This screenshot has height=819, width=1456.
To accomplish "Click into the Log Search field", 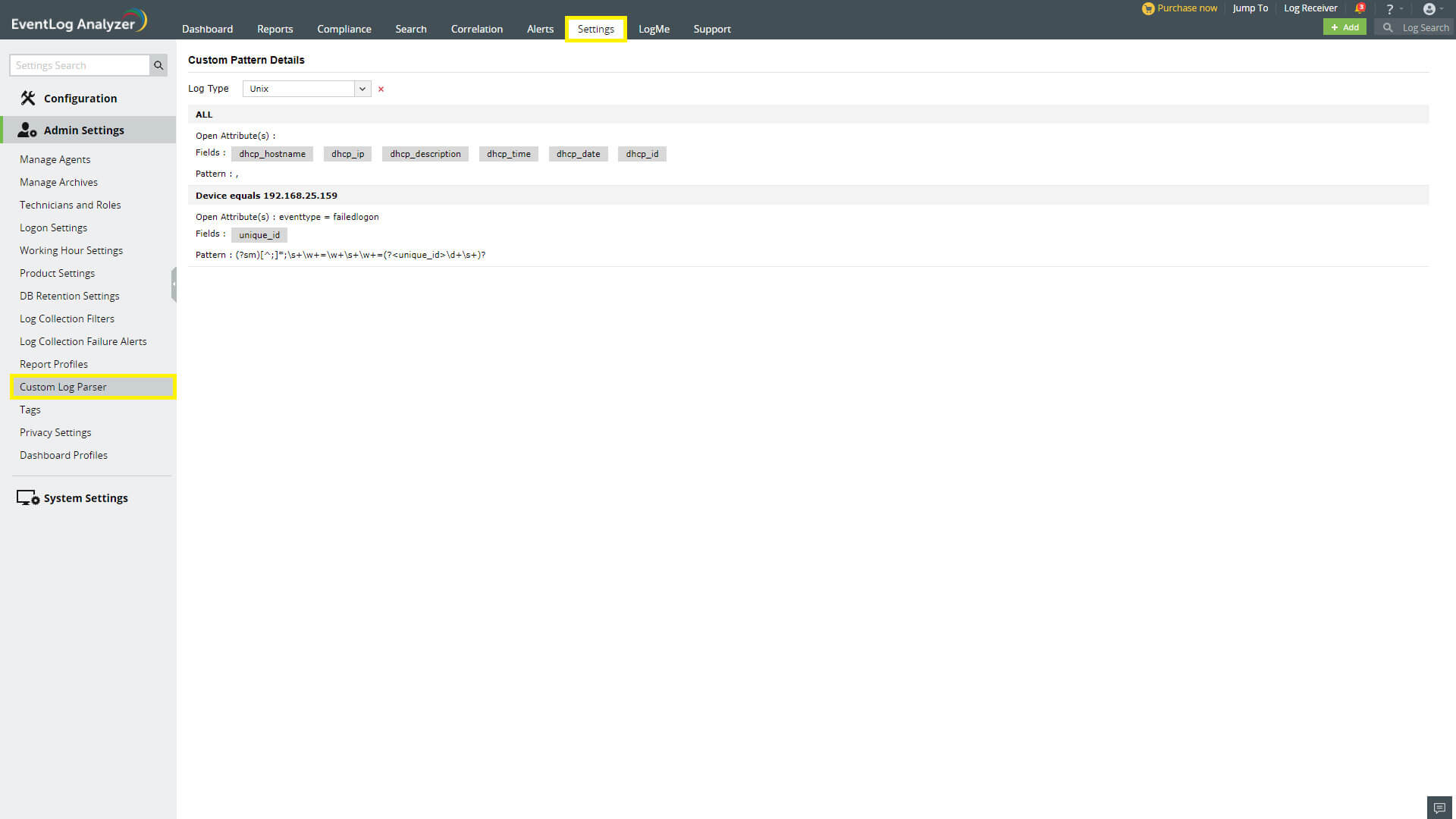I will (x=1424, y=27).
